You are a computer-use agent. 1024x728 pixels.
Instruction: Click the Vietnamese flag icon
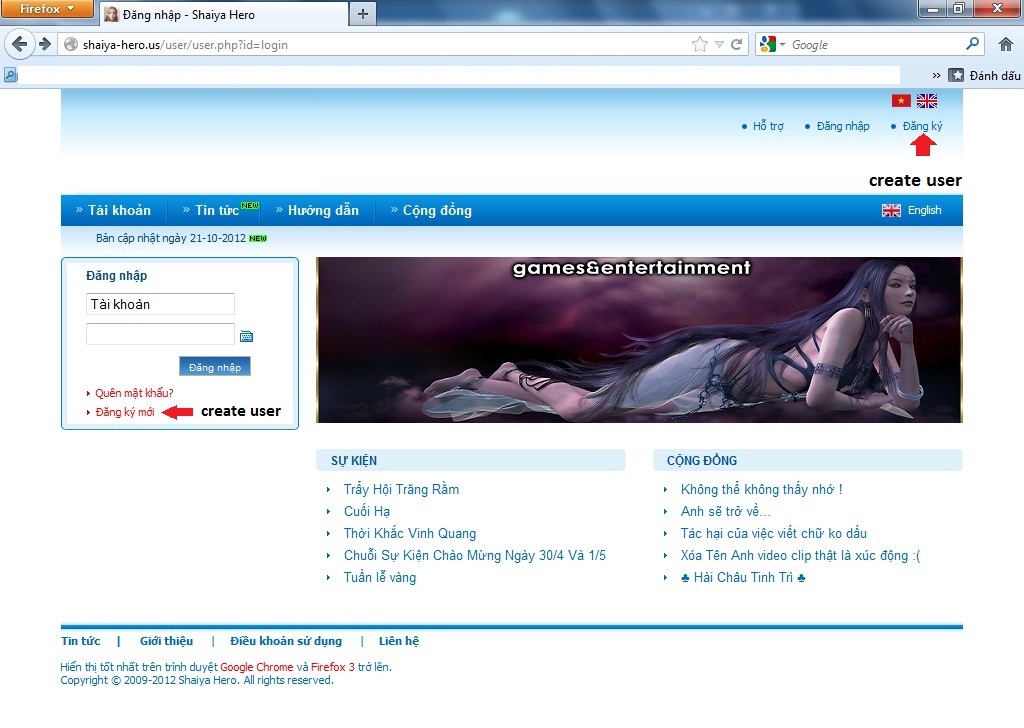(x=901, y=101)
